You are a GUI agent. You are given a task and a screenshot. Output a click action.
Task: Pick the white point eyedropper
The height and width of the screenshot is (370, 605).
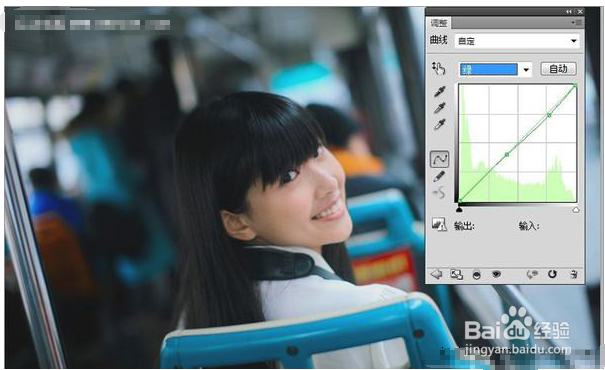coord(439,125)
